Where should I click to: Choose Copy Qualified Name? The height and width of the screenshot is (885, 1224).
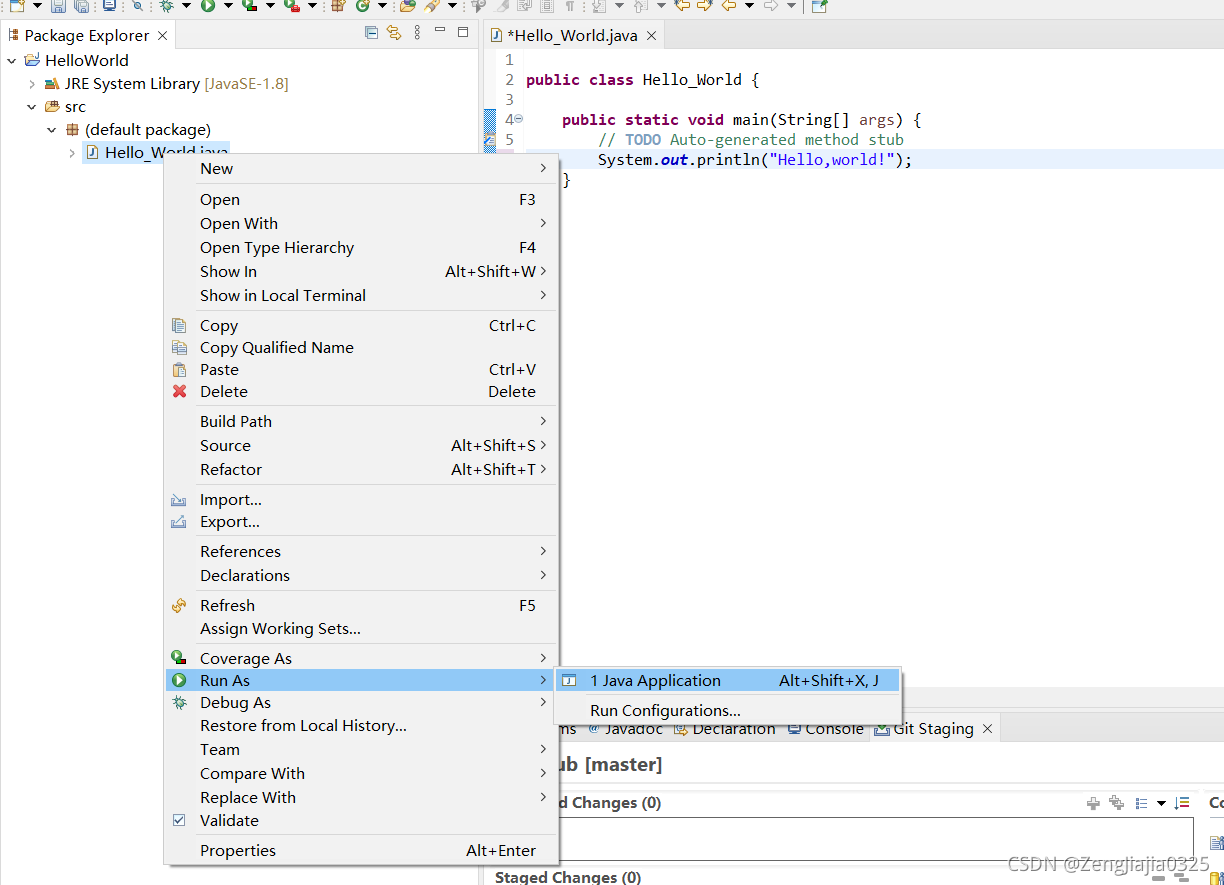(361, 348)
